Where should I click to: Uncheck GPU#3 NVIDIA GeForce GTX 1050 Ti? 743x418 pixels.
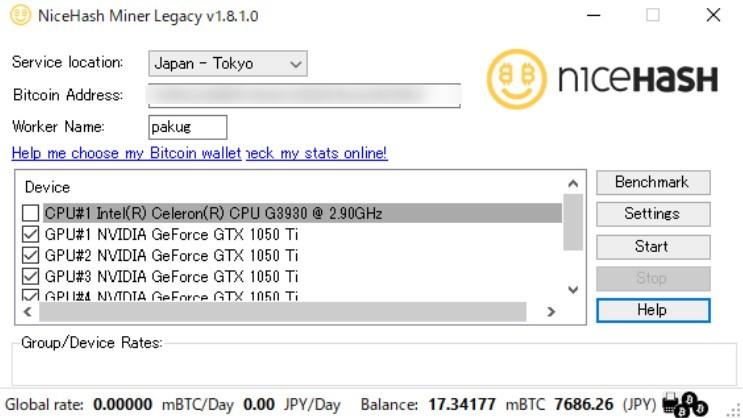point(30,276)
